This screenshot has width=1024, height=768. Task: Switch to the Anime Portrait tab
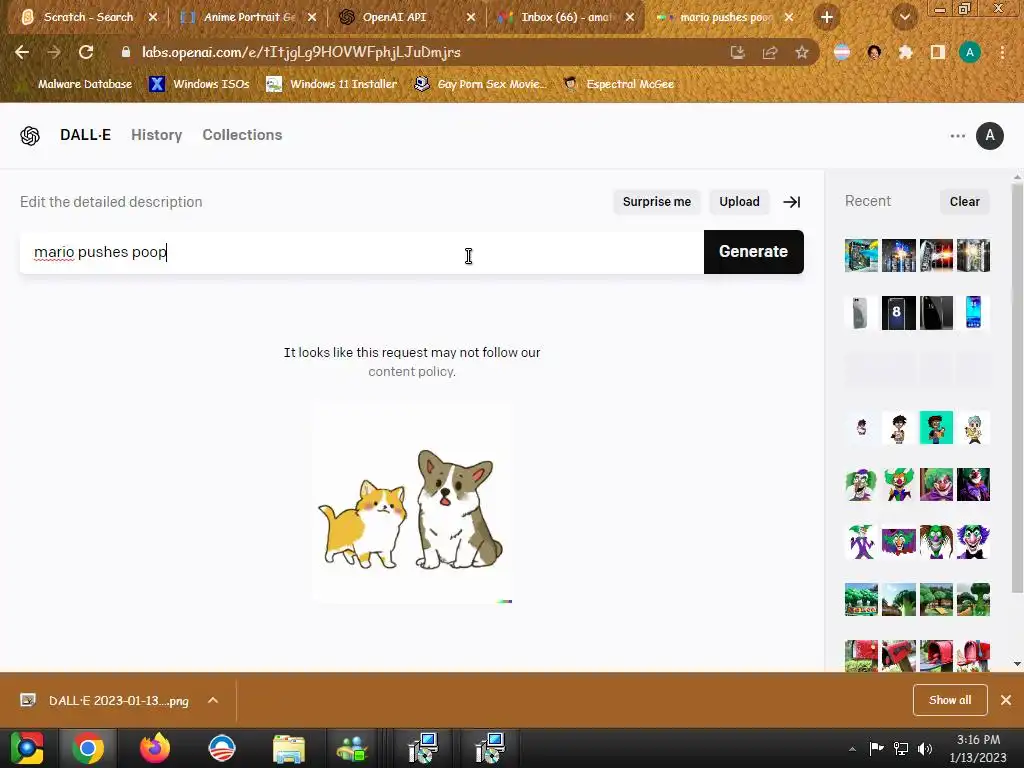pyautogui.click(x=249, y=18)
